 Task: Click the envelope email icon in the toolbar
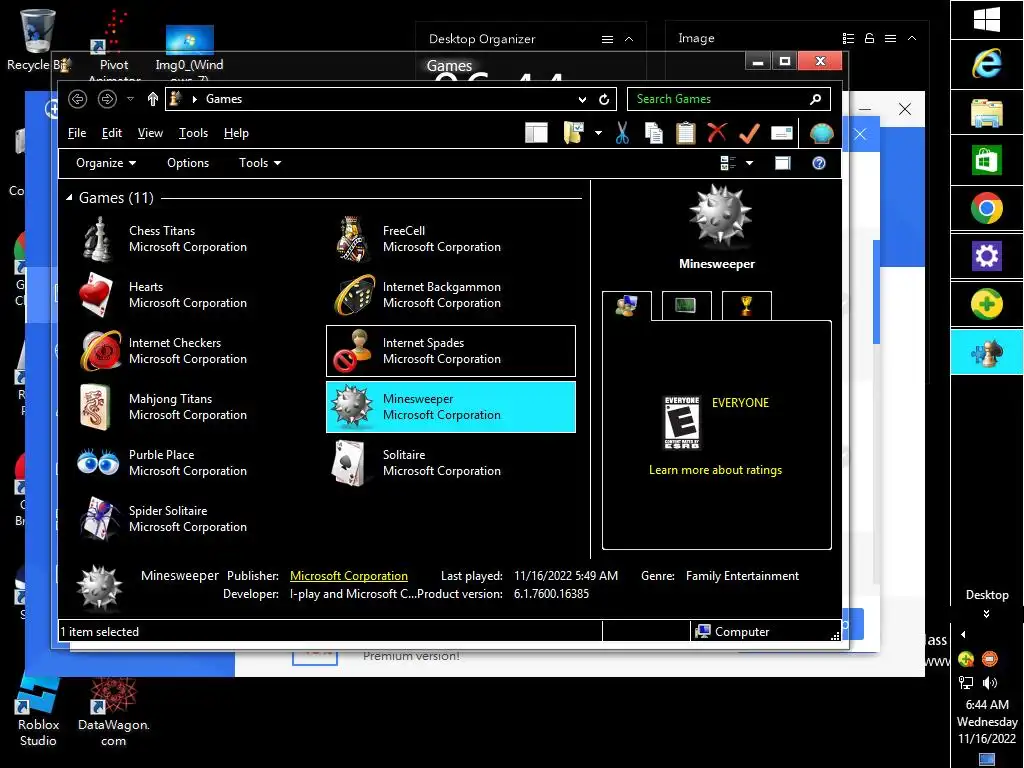(782, 133)
